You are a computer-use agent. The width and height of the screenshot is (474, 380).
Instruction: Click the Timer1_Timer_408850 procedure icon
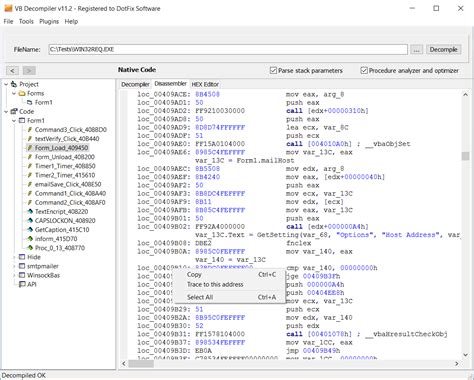pyautogui.click(x=30, y=166)
